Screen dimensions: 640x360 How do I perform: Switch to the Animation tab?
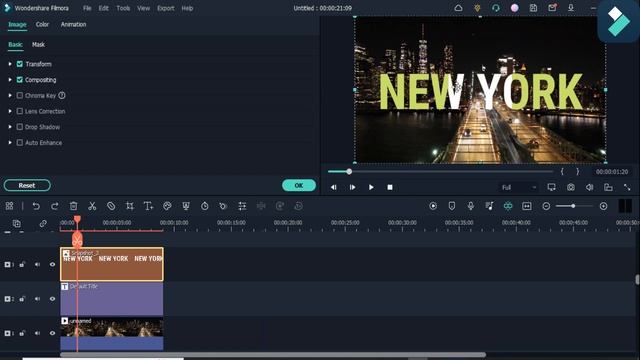pos(73,24)
